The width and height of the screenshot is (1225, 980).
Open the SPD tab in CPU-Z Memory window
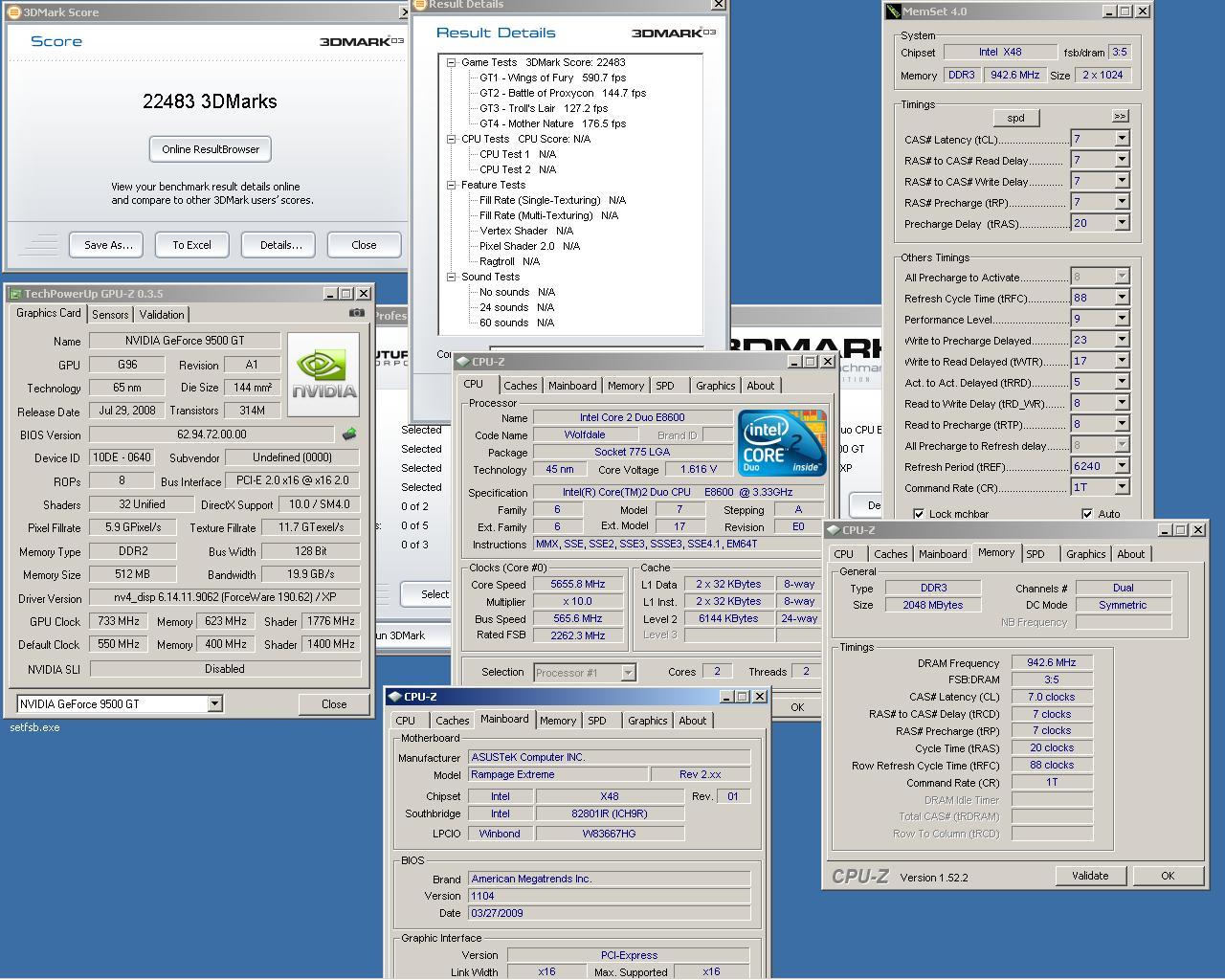[x=1036, y=554]
